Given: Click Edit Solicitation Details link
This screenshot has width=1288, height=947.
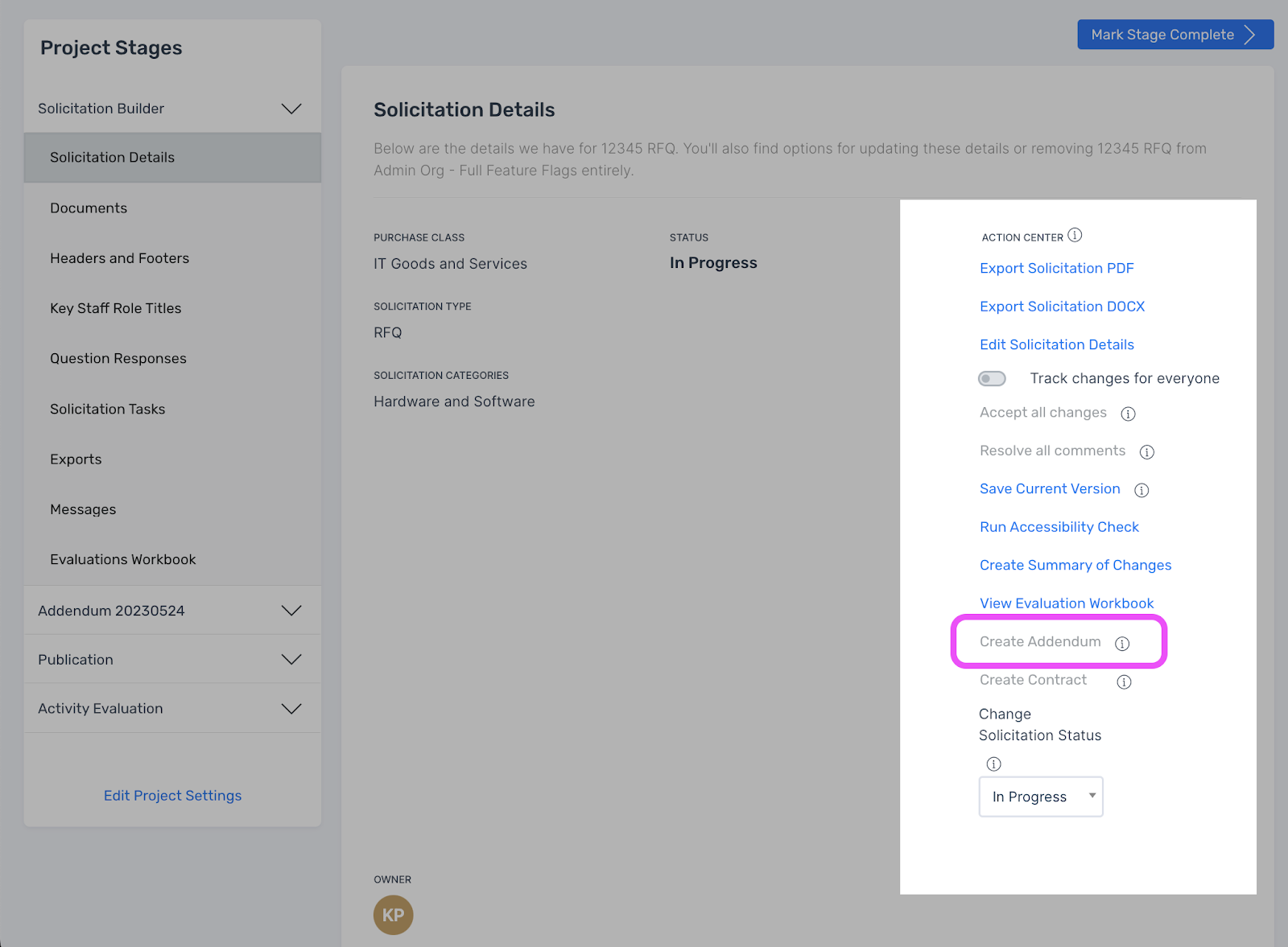Looking at the screenshot, I should (1056, 345).
